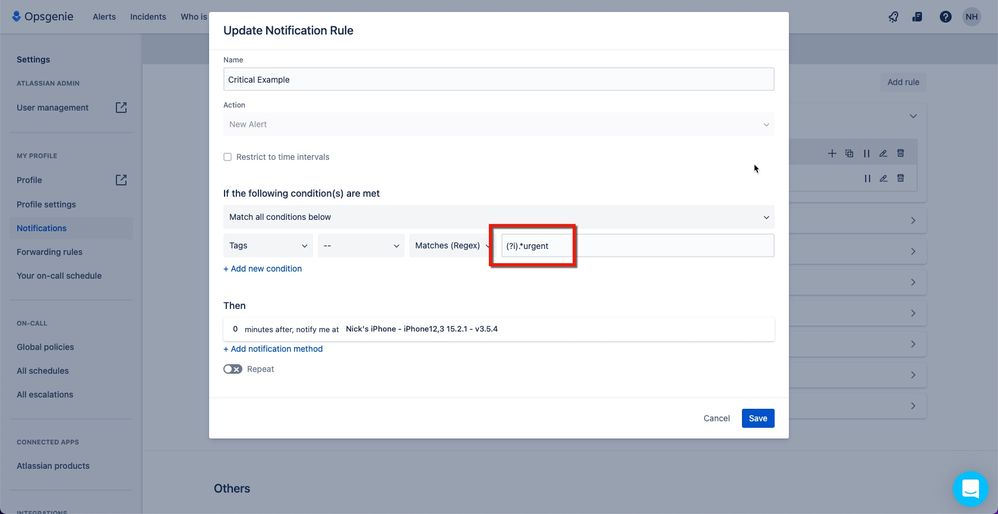998x514 pixels.
Task: Open the chat support bubble
Action: 970,489
